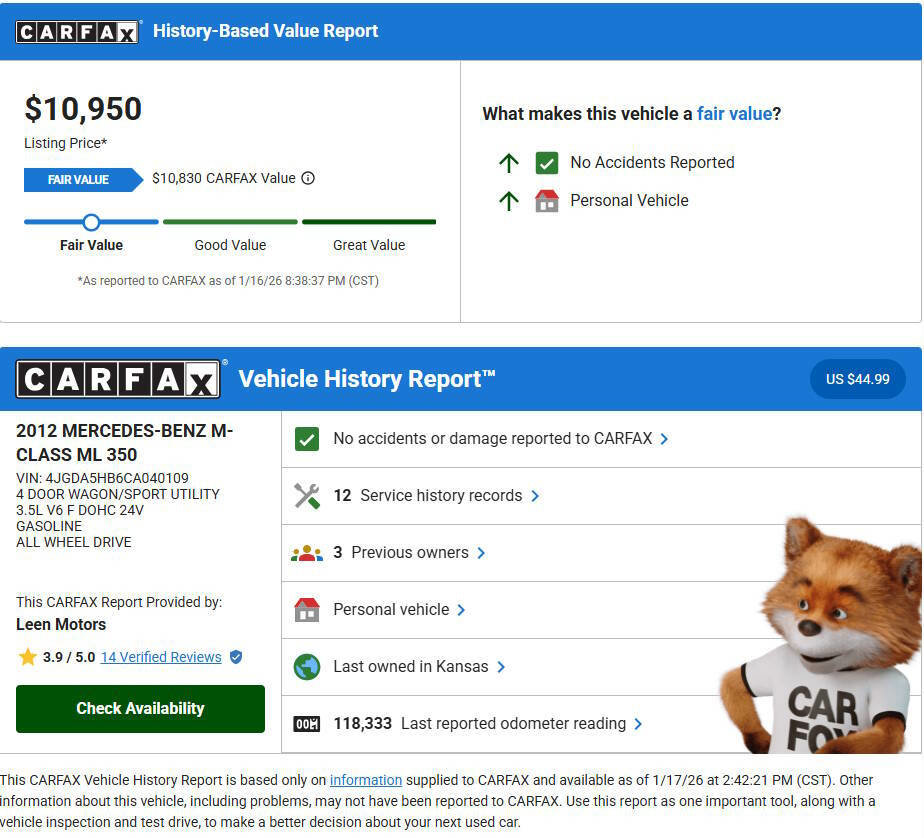The width and height of the screenshot is (924, 838).
Task: Open the Personal vehicle row
Action: [391, 610]
